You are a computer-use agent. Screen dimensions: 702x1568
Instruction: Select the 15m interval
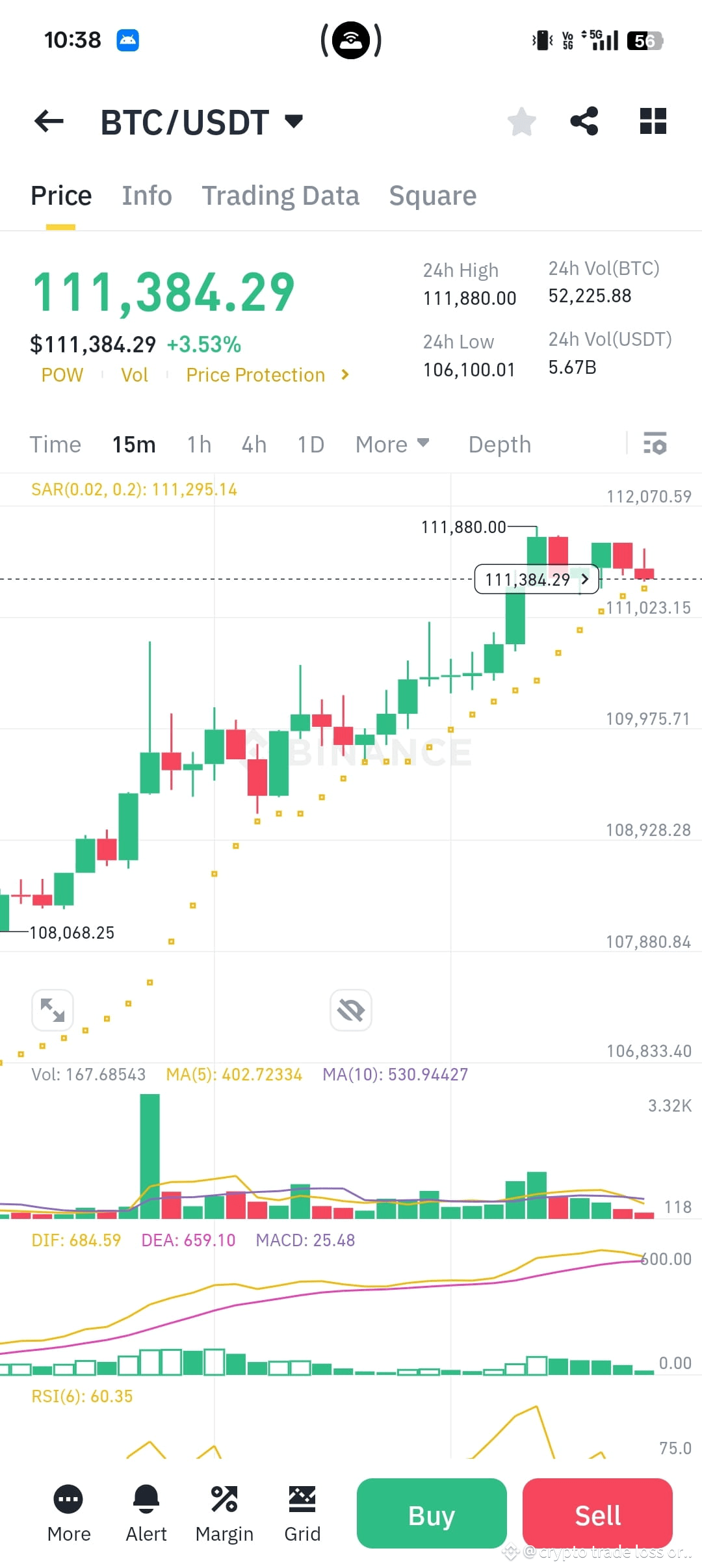(134, 445)
